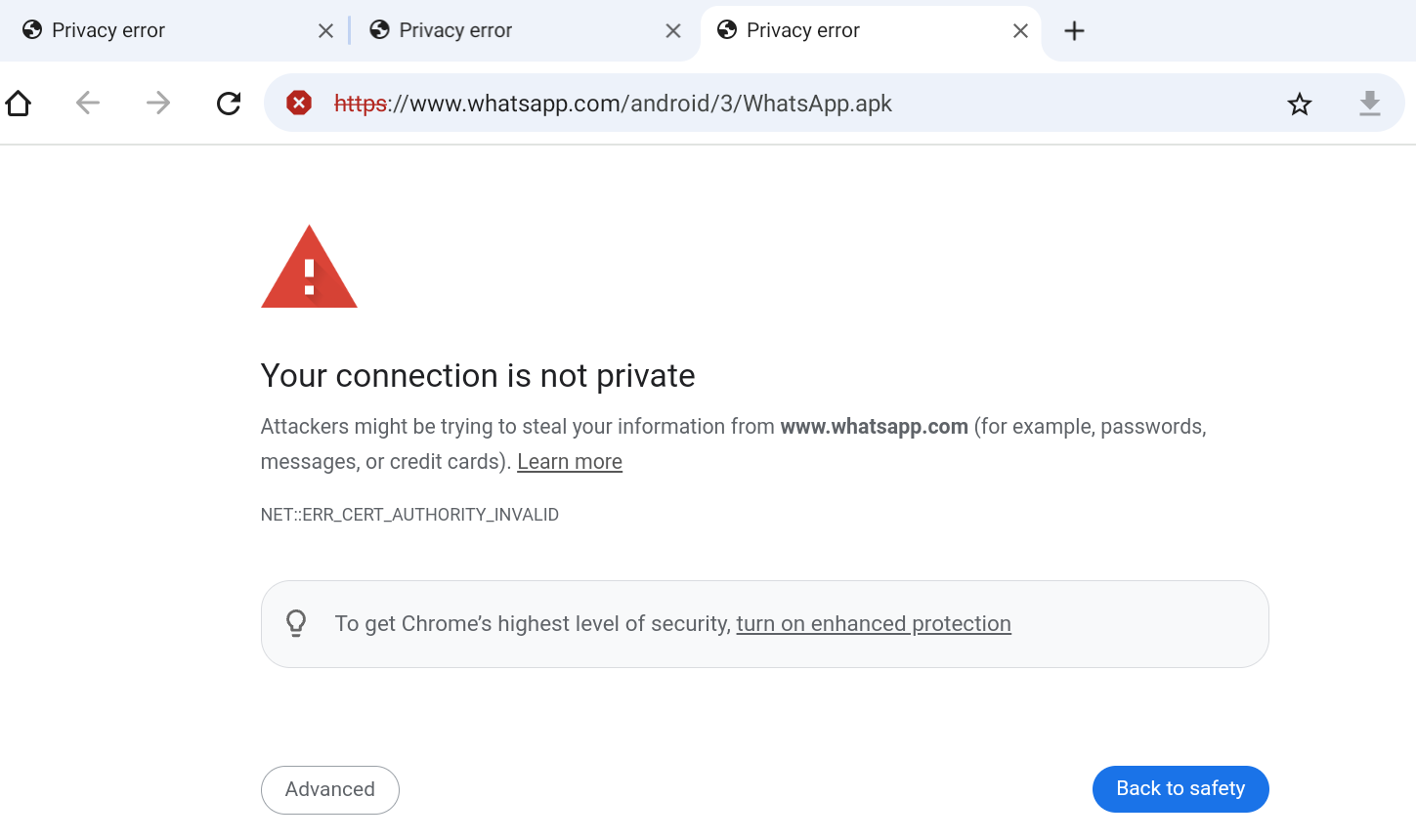Close the first Privacy error tab
The height and width of the screenshot is (840, 1416).
[x=325, y=31]
